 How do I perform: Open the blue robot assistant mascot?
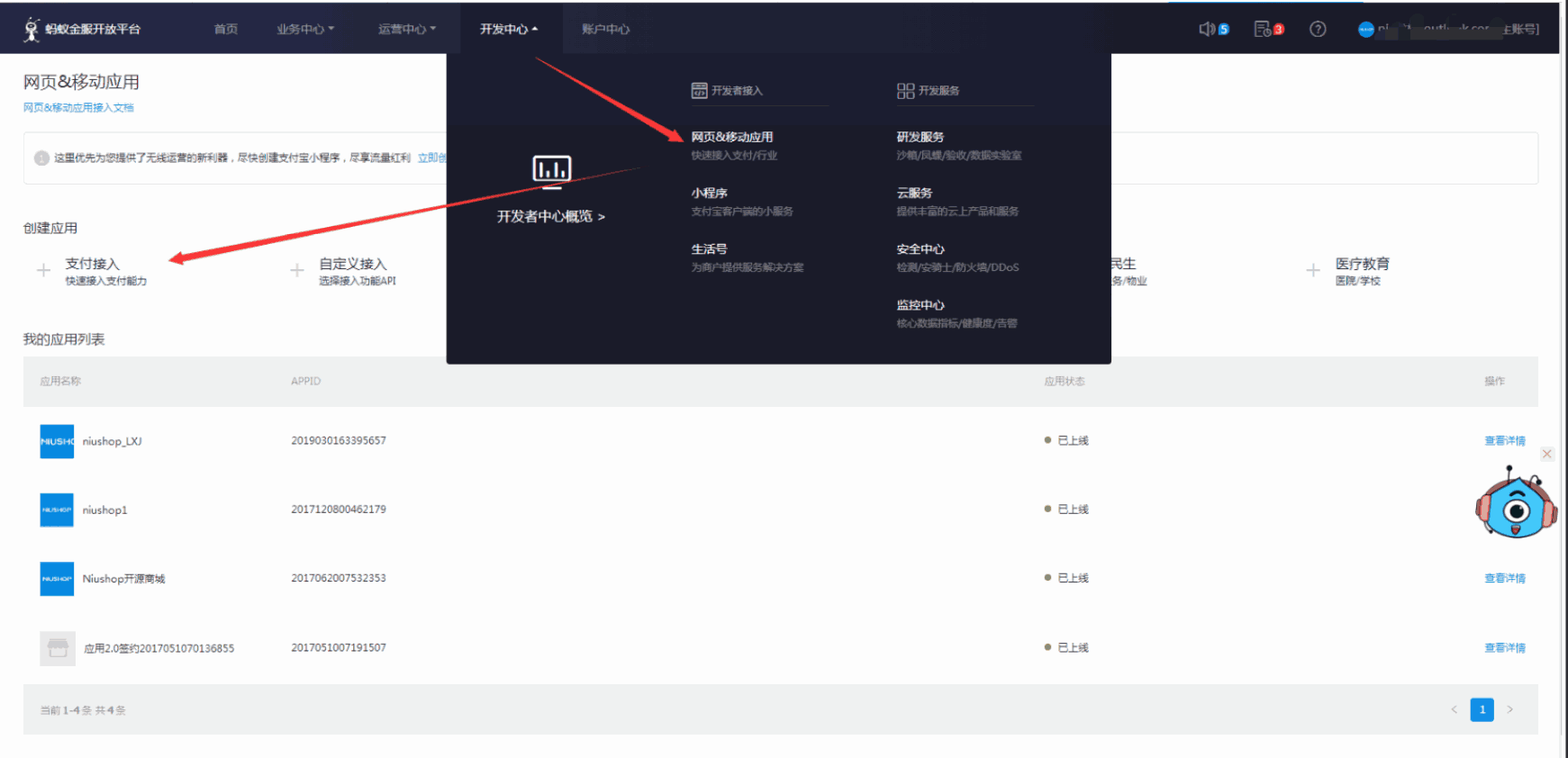tap(1516, 504)
